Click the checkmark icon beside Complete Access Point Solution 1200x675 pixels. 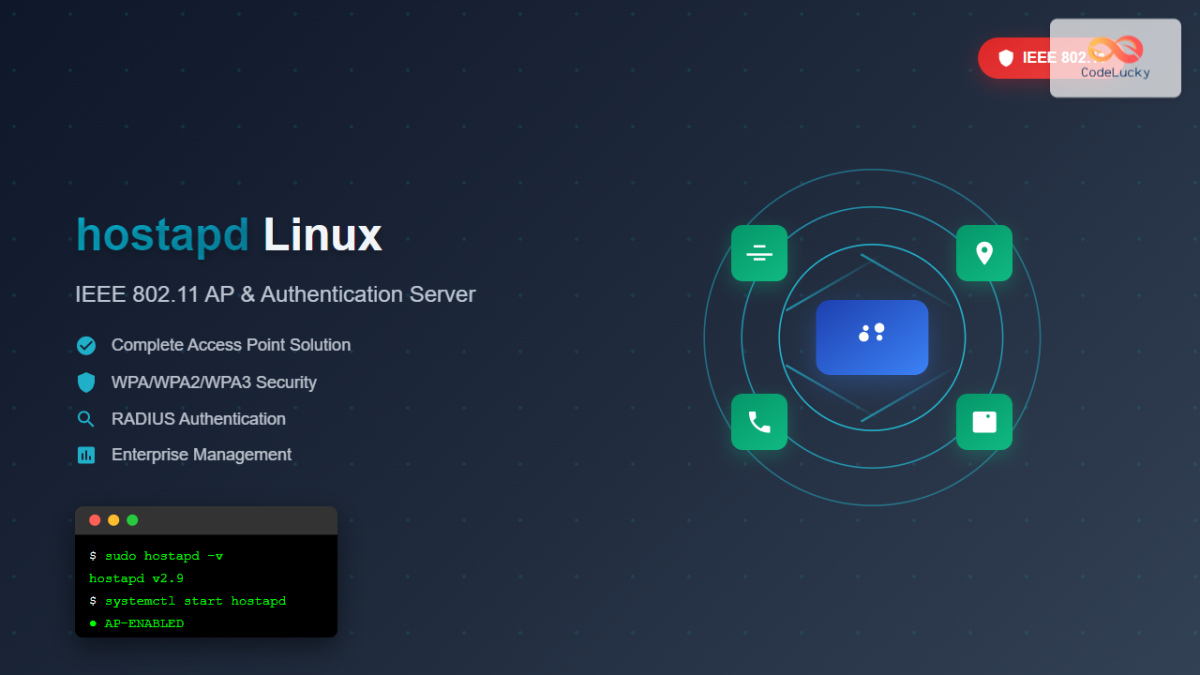(85, 345)
